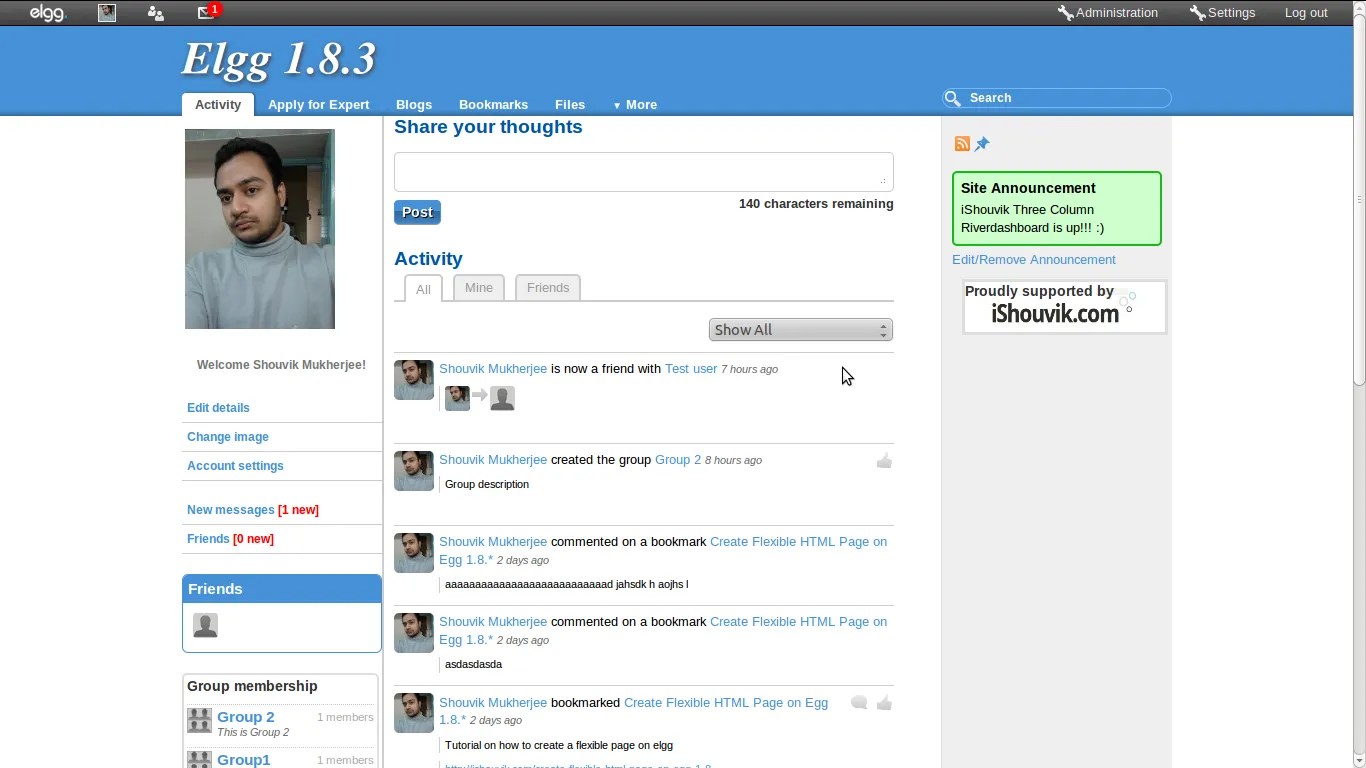Screen dimensions: 1366x768
Task: Open your profile using the avatar icon in topbar
Action: tap(106, 13)
